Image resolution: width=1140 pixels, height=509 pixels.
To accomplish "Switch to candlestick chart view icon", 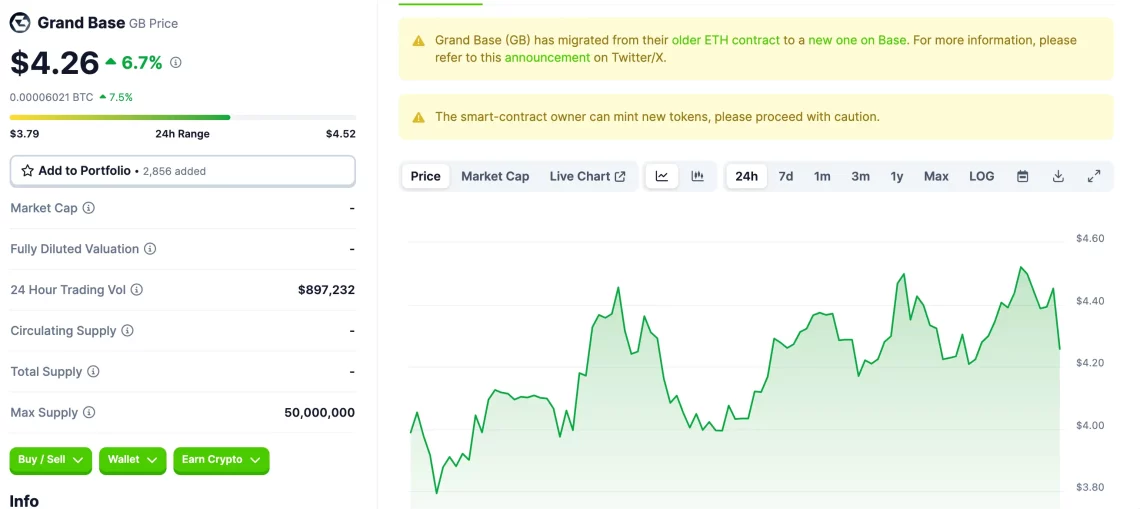I will click(x=698, y=176).
